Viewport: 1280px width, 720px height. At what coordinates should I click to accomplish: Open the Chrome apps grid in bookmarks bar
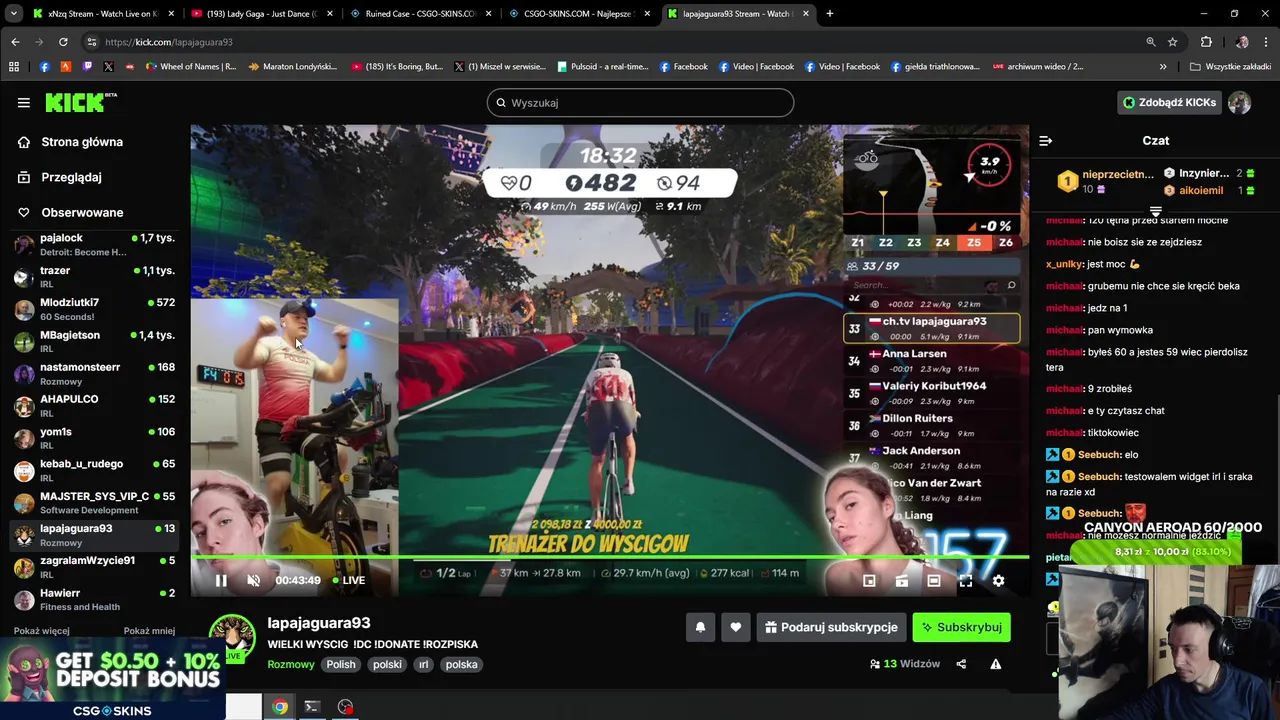tap(14, 67)
